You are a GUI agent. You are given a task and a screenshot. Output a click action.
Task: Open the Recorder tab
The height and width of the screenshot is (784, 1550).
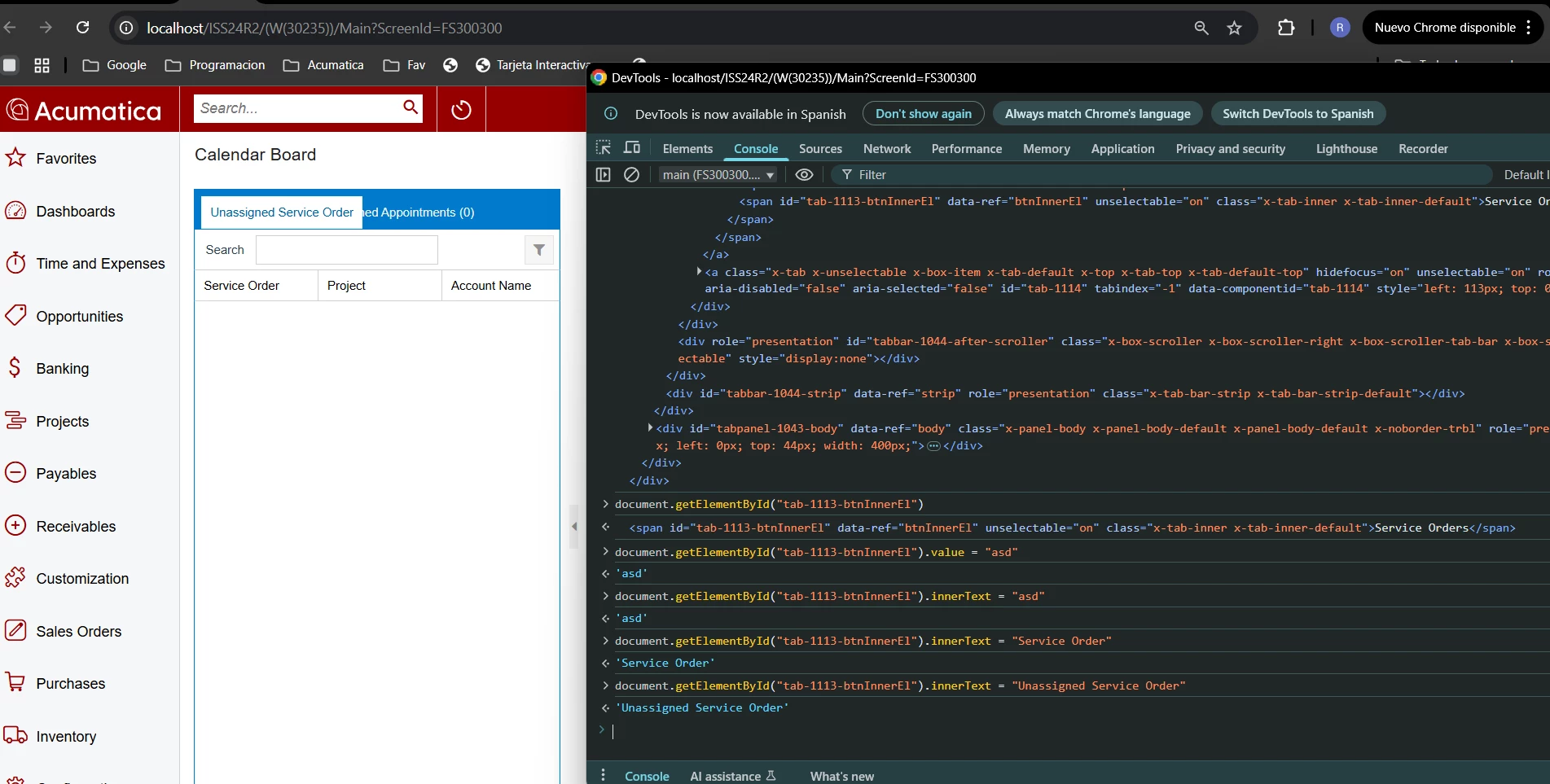[1423, 148]
